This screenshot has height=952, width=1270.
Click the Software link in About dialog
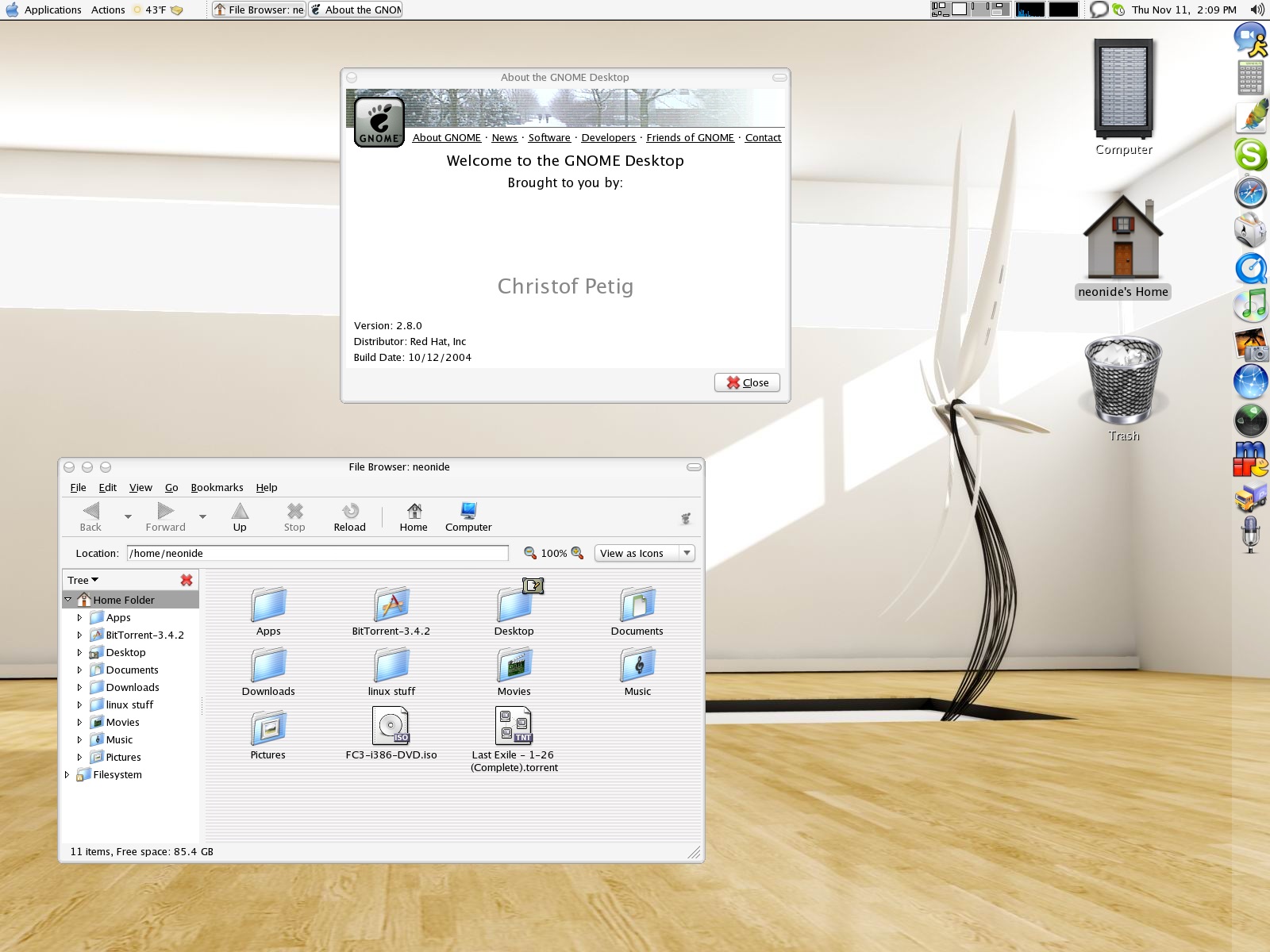[549, 137]
